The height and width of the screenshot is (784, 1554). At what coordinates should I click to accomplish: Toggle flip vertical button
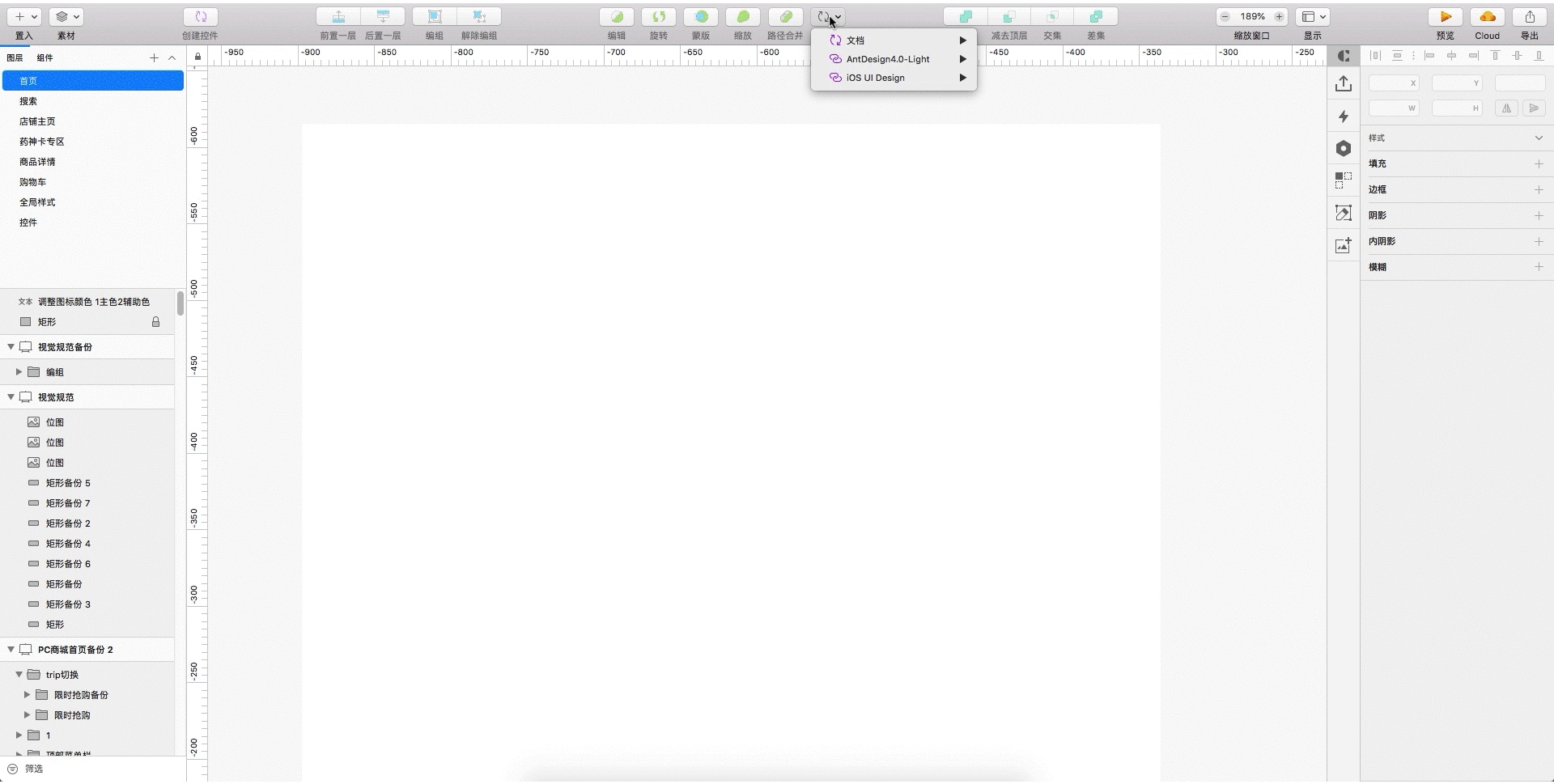pos(1533,108)
